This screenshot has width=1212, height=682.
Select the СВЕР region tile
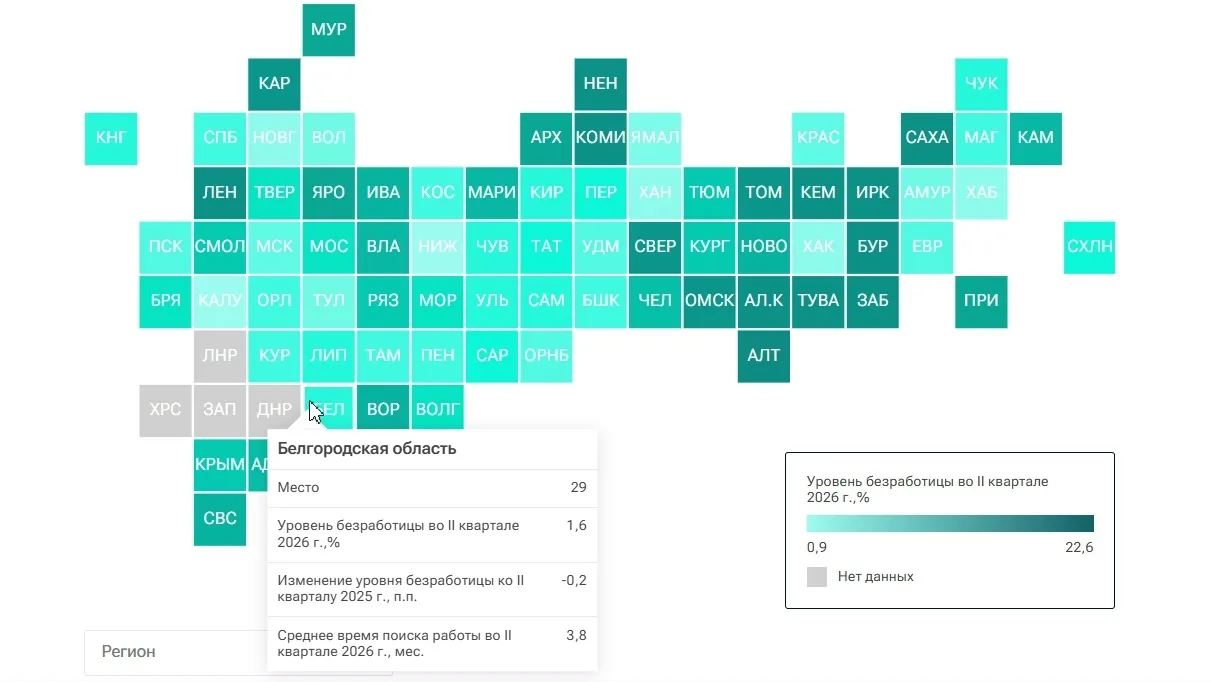pos(655,247)
